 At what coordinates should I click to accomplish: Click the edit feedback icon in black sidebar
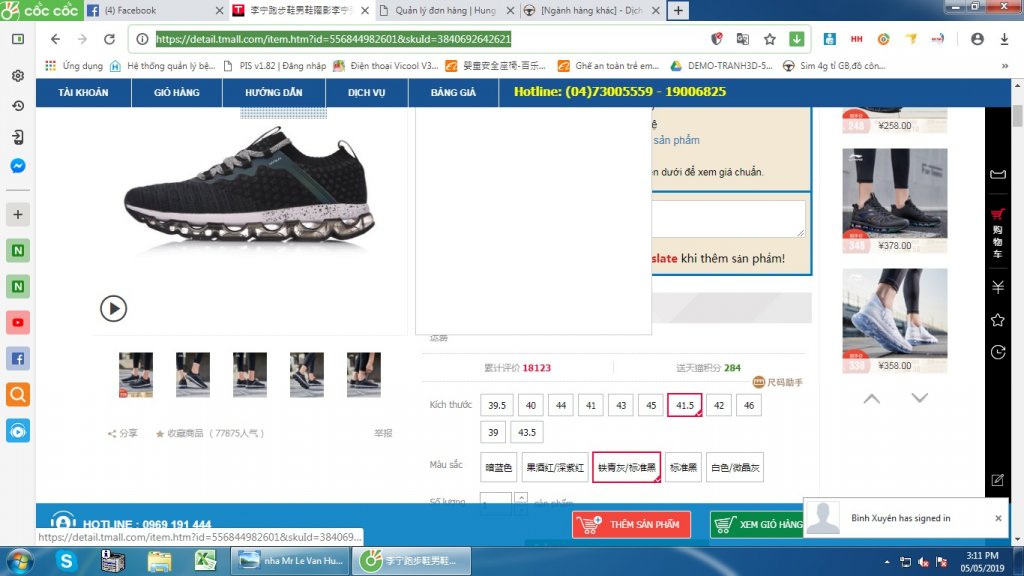click(x=997, y=480)
